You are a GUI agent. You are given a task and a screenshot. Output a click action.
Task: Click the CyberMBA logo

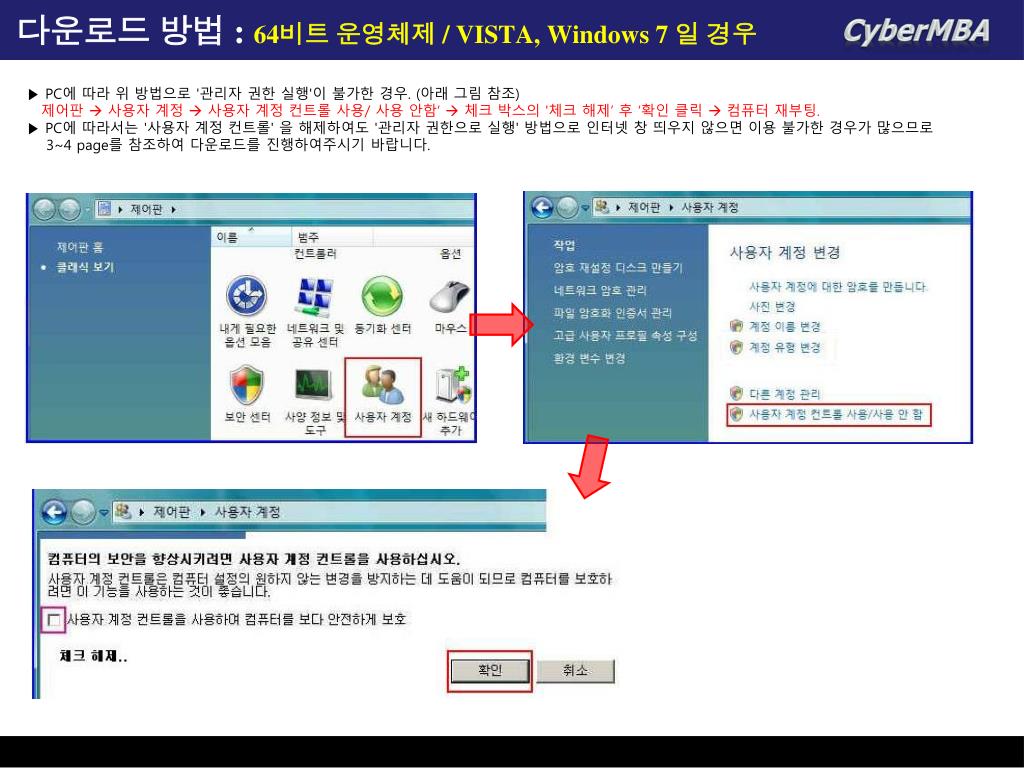coord(916,31)
